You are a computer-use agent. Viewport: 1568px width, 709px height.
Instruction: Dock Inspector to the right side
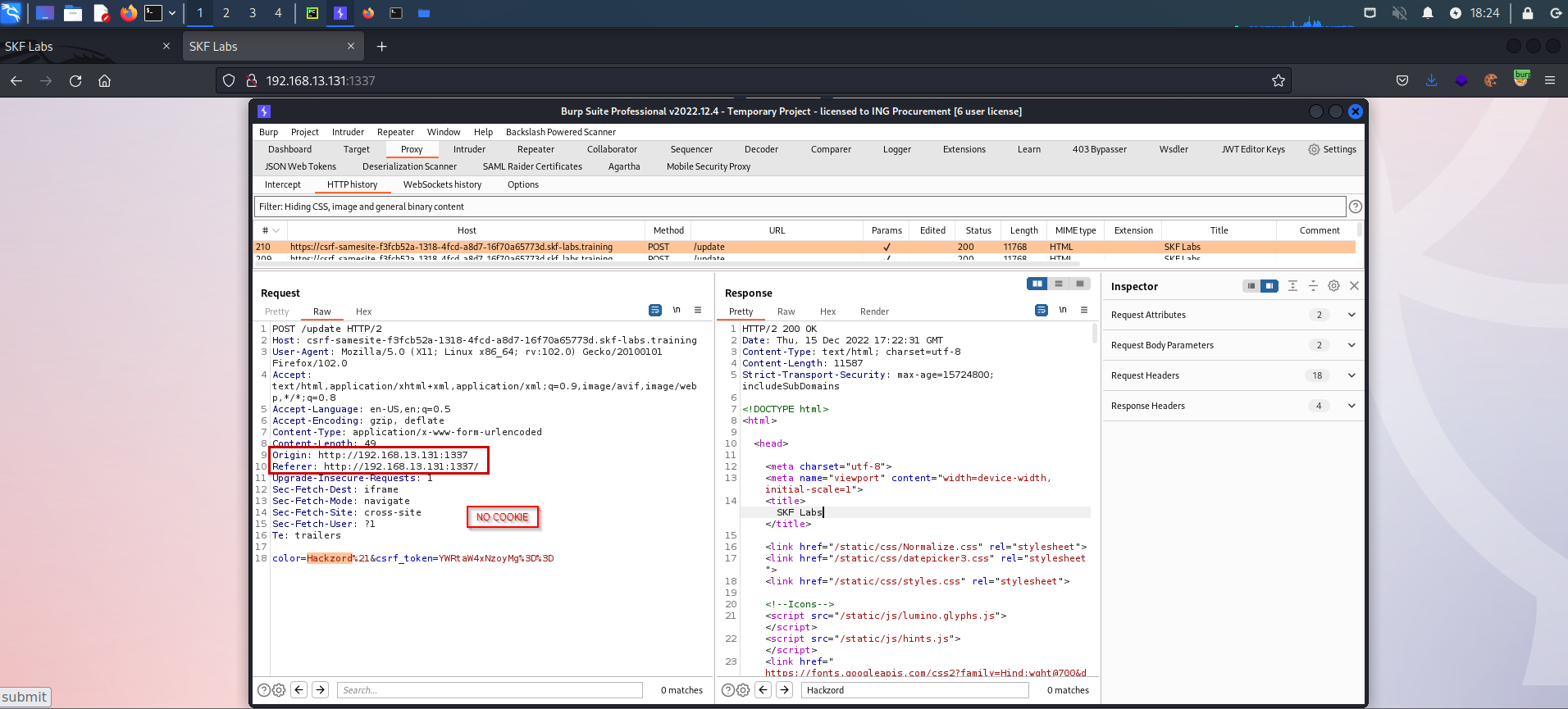tap(1269, 286)
